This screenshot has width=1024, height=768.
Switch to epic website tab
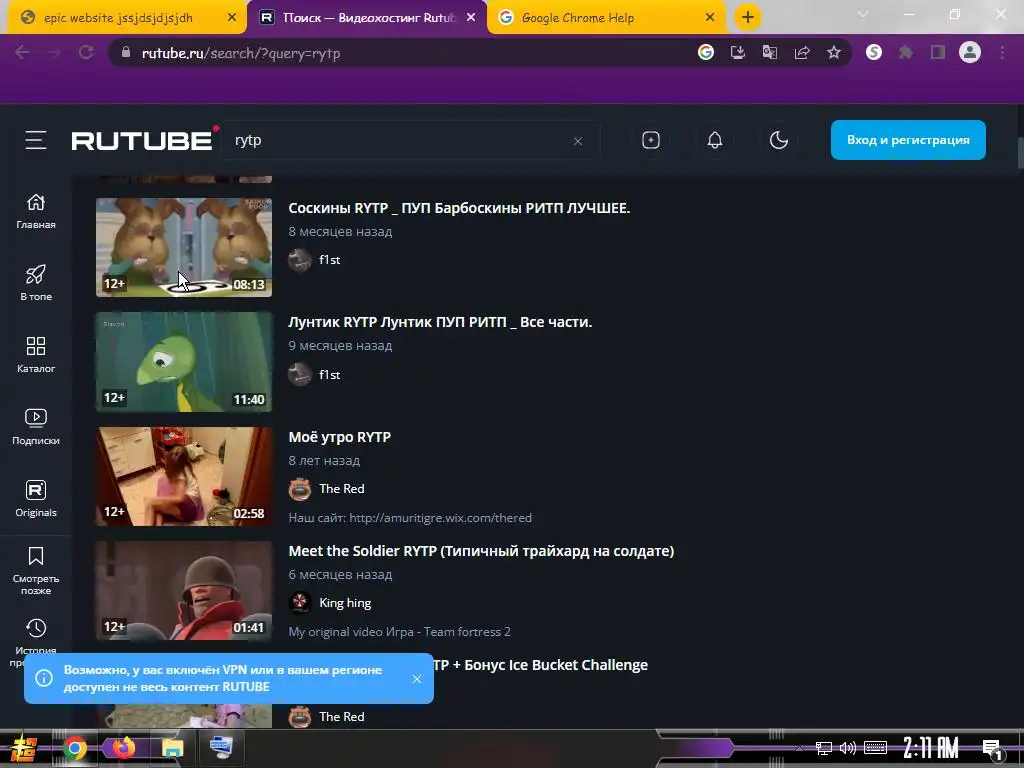tap(118, 18)
